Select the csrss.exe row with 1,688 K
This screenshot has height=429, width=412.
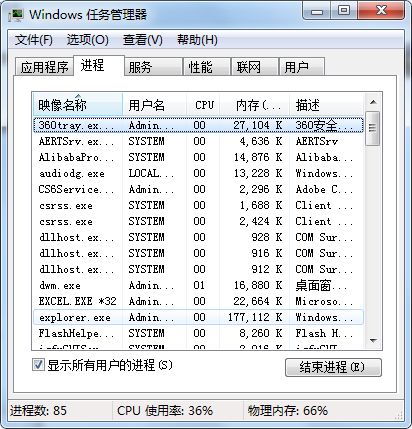198,205
